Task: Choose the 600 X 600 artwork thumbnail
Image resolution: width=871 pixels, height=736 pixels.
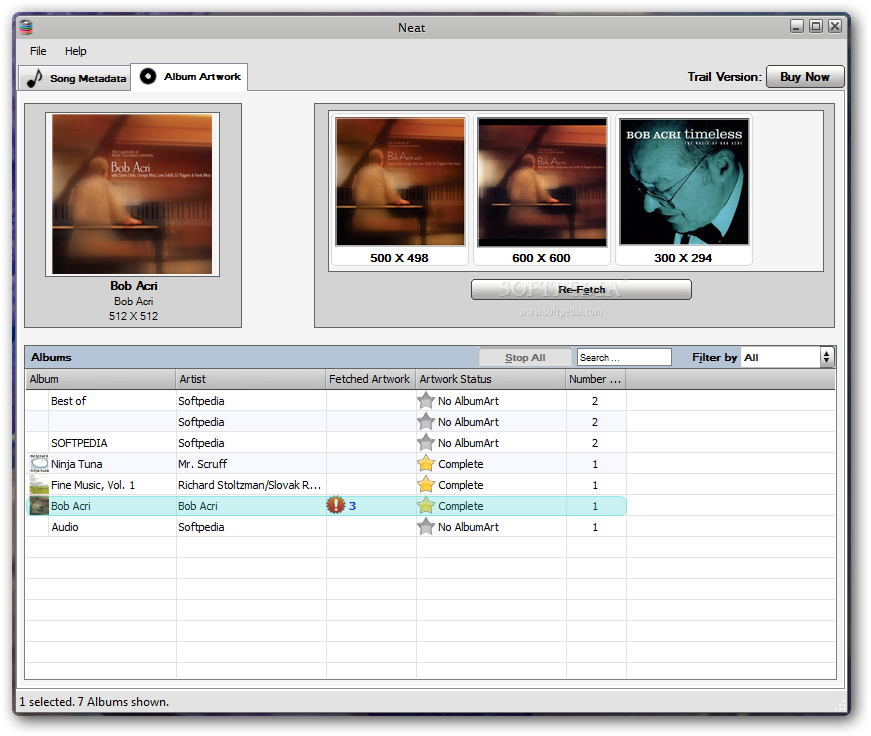Action: [x=542, y=190]
